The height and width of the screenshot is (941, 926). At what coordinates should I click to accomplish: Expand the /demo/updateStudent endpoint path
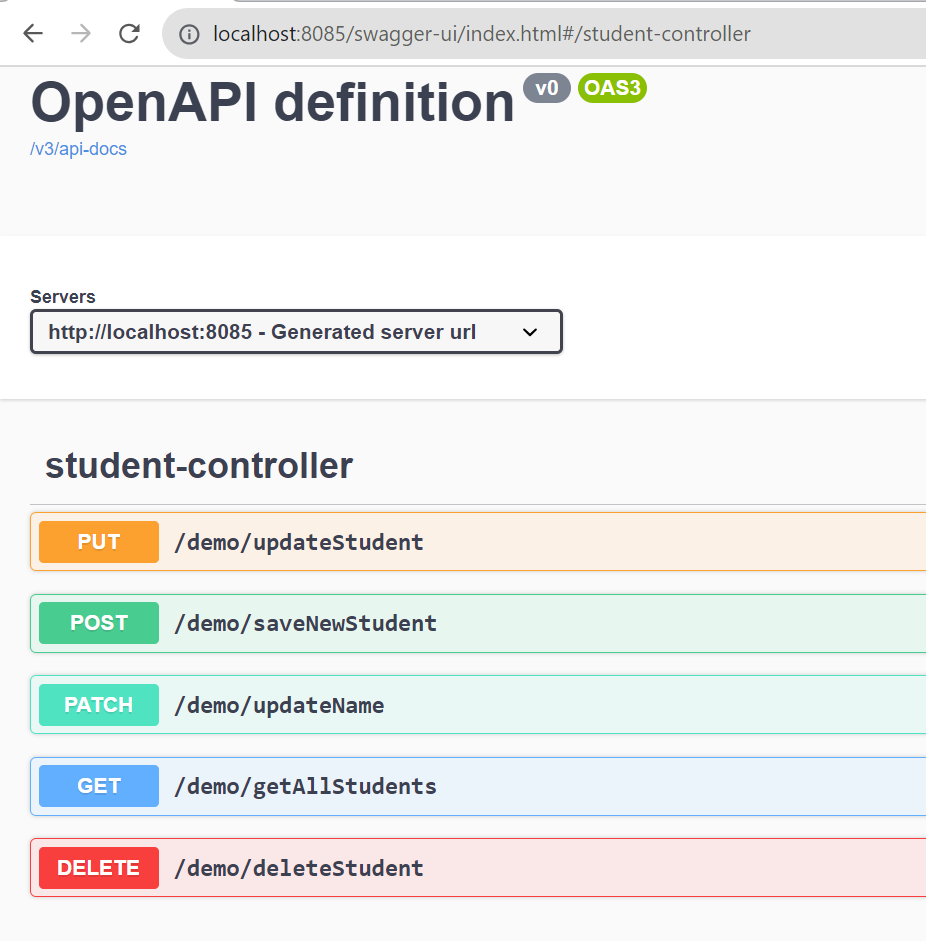tap(299, 543)
